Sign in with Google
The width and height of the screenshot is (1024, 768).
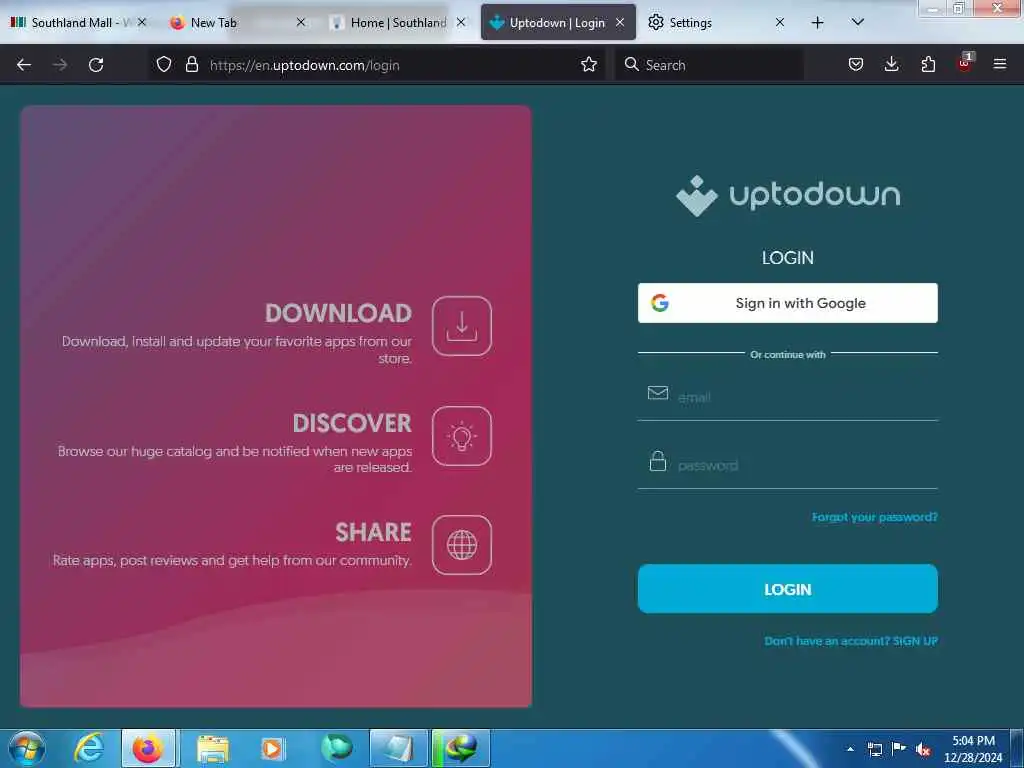point(788,303)
